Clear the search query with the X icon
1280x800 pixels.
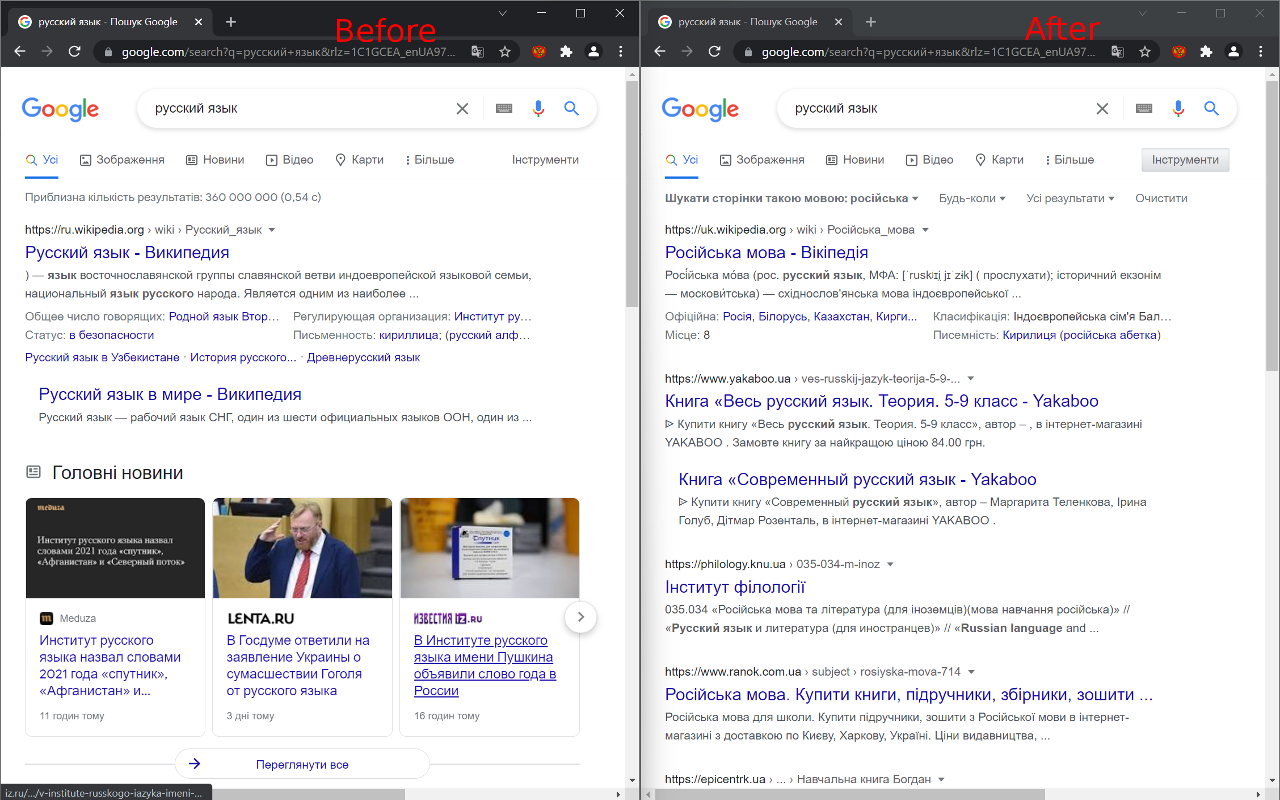pyautogui.click(x=462, y=108)
